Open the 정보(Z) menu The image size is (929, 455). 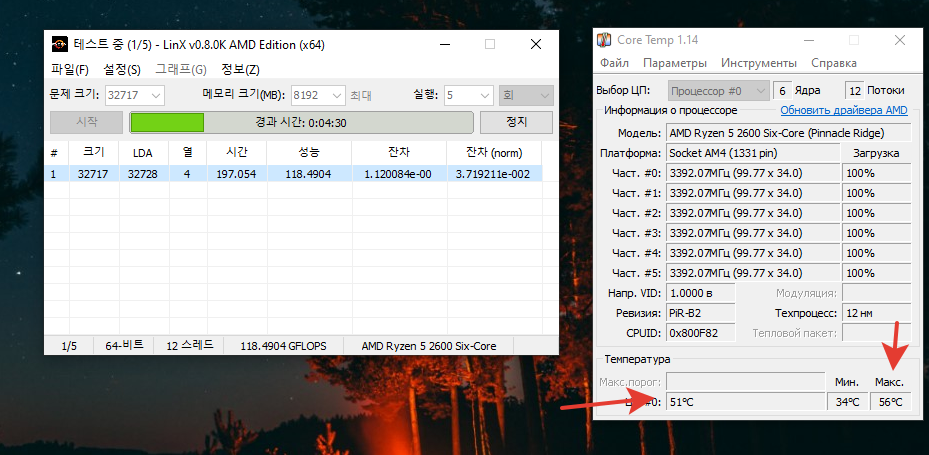pos(240,70)
